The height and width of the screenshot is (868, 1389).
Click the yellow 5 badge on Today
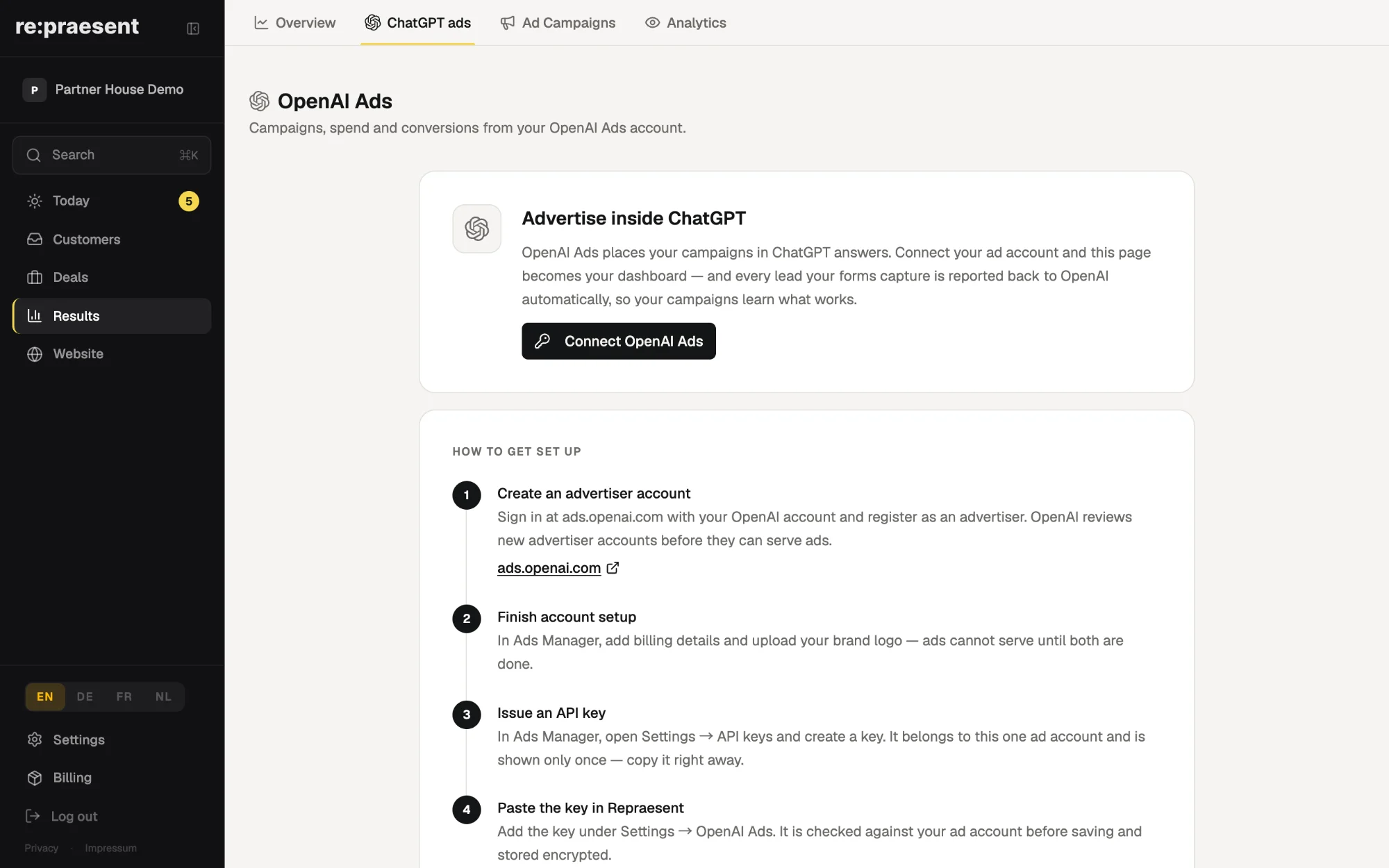pos(189,201)
